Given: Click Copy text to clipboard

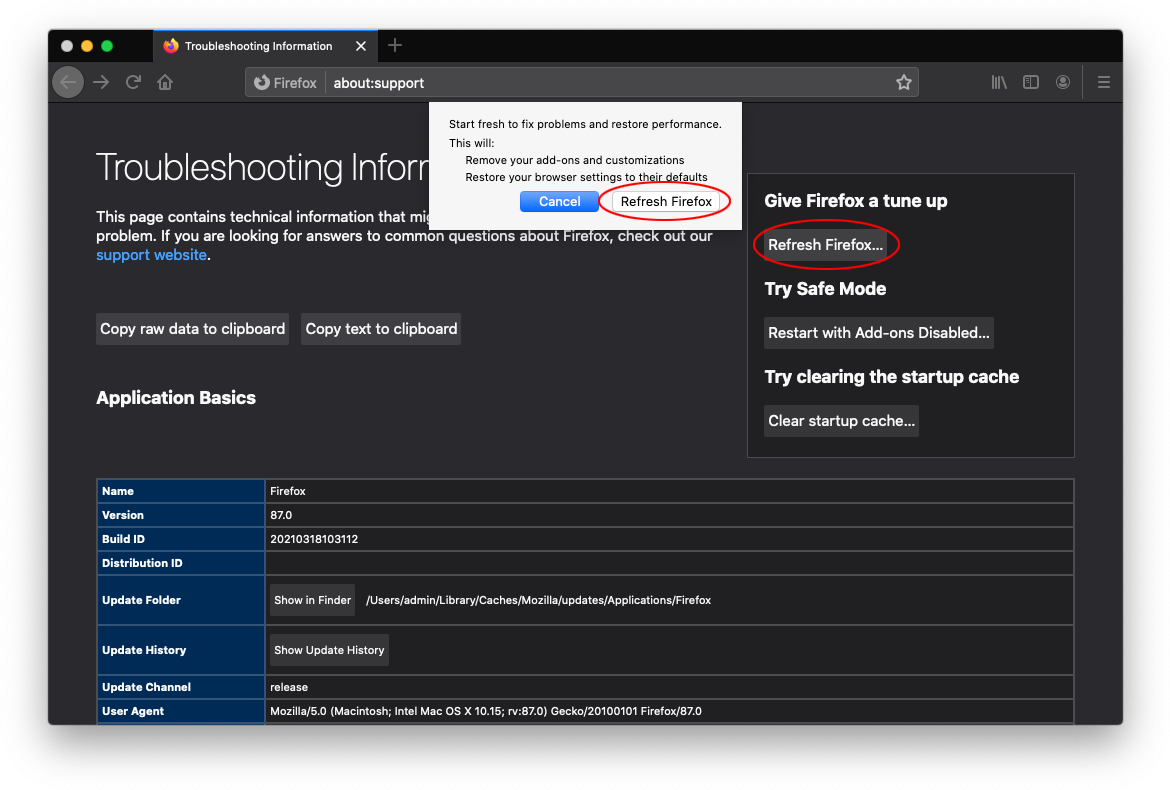Looking at the screenshot, I should 381,329.
